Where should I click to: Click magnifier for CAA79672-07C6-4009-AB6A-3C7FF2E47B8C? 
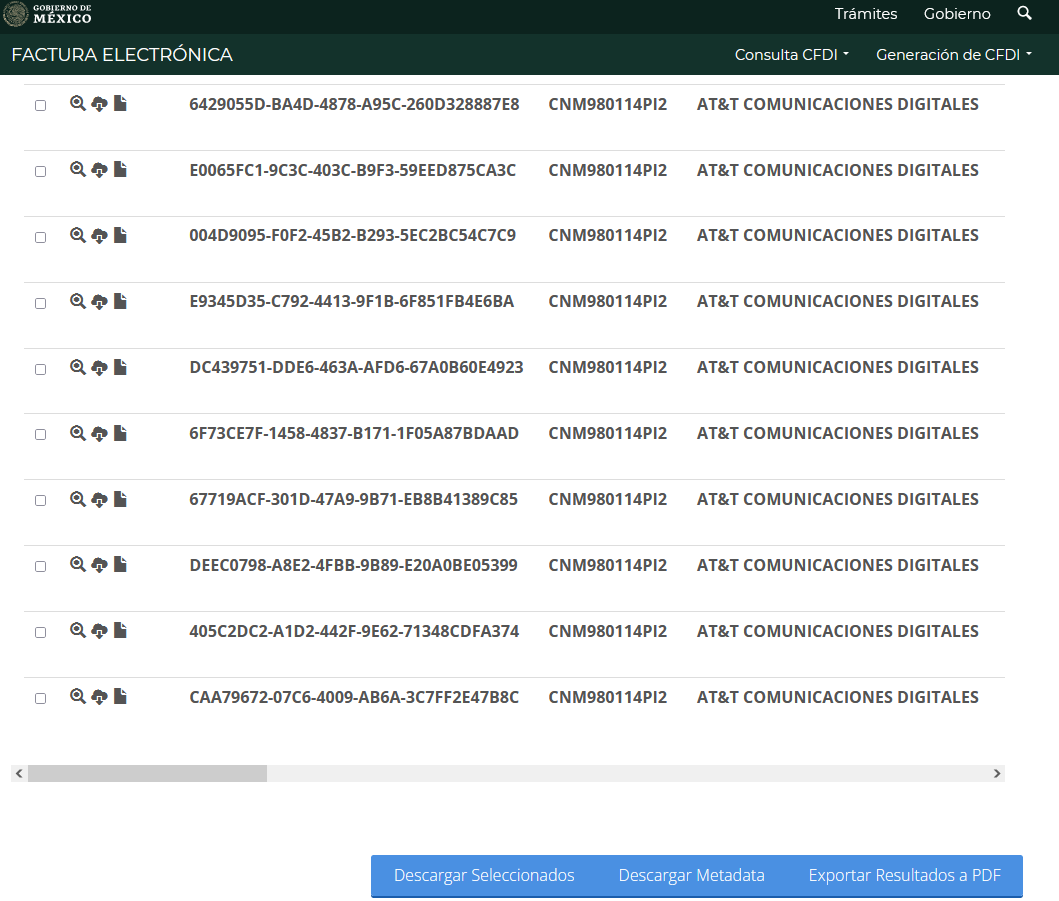tap(78, 697)
